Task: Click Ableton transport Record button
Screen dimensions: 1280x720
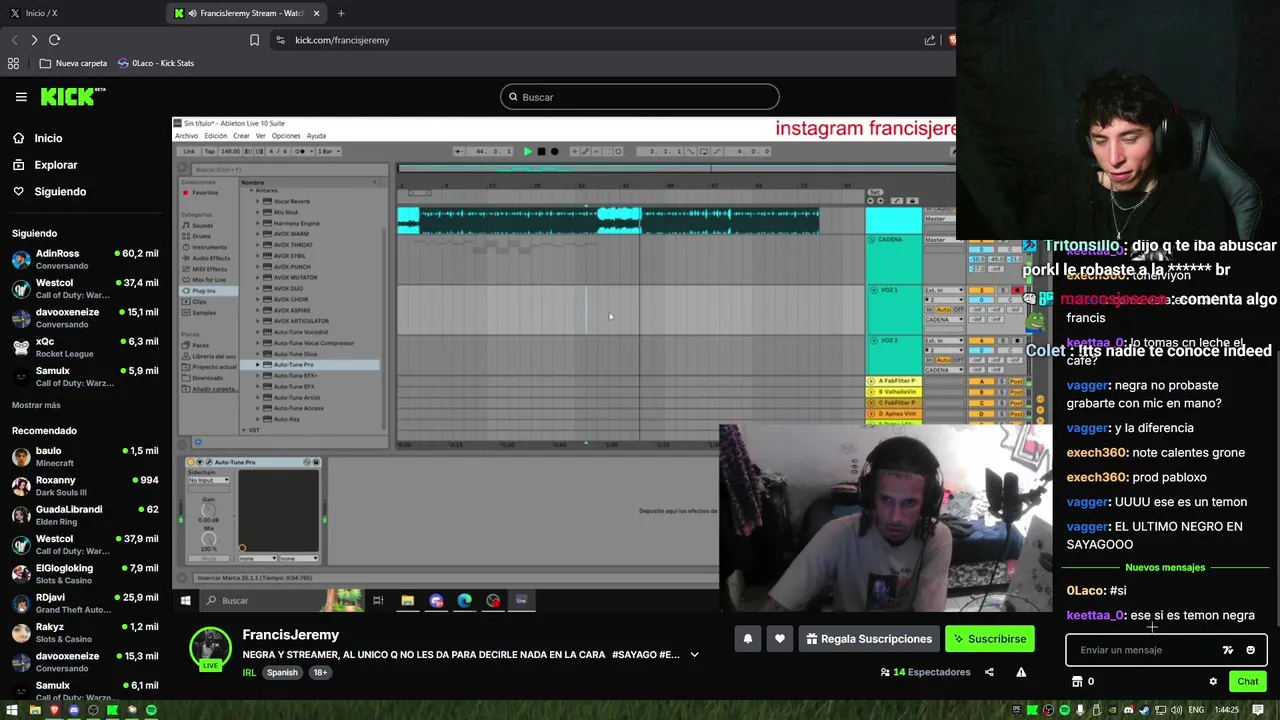Action: click(555, 152)
